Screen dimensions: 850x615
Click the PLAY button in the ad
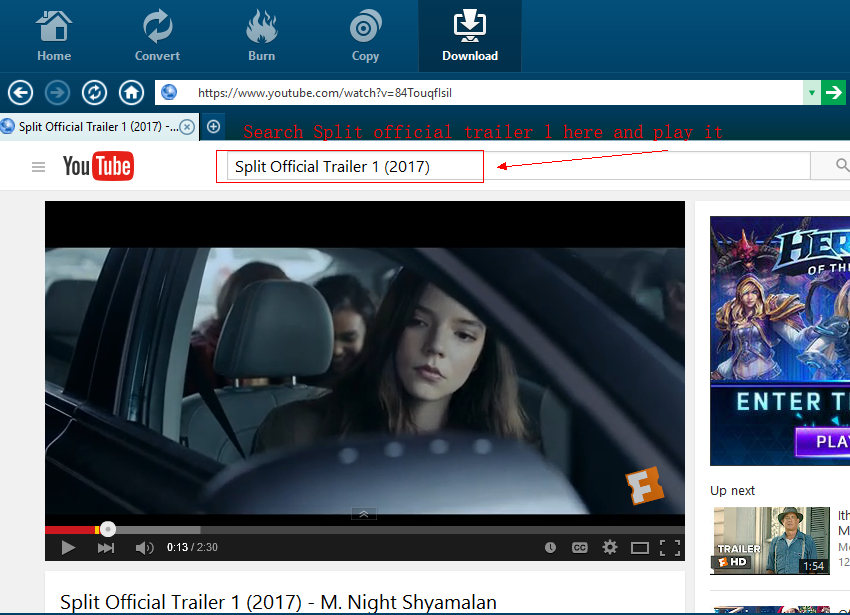tap(823, 441)
